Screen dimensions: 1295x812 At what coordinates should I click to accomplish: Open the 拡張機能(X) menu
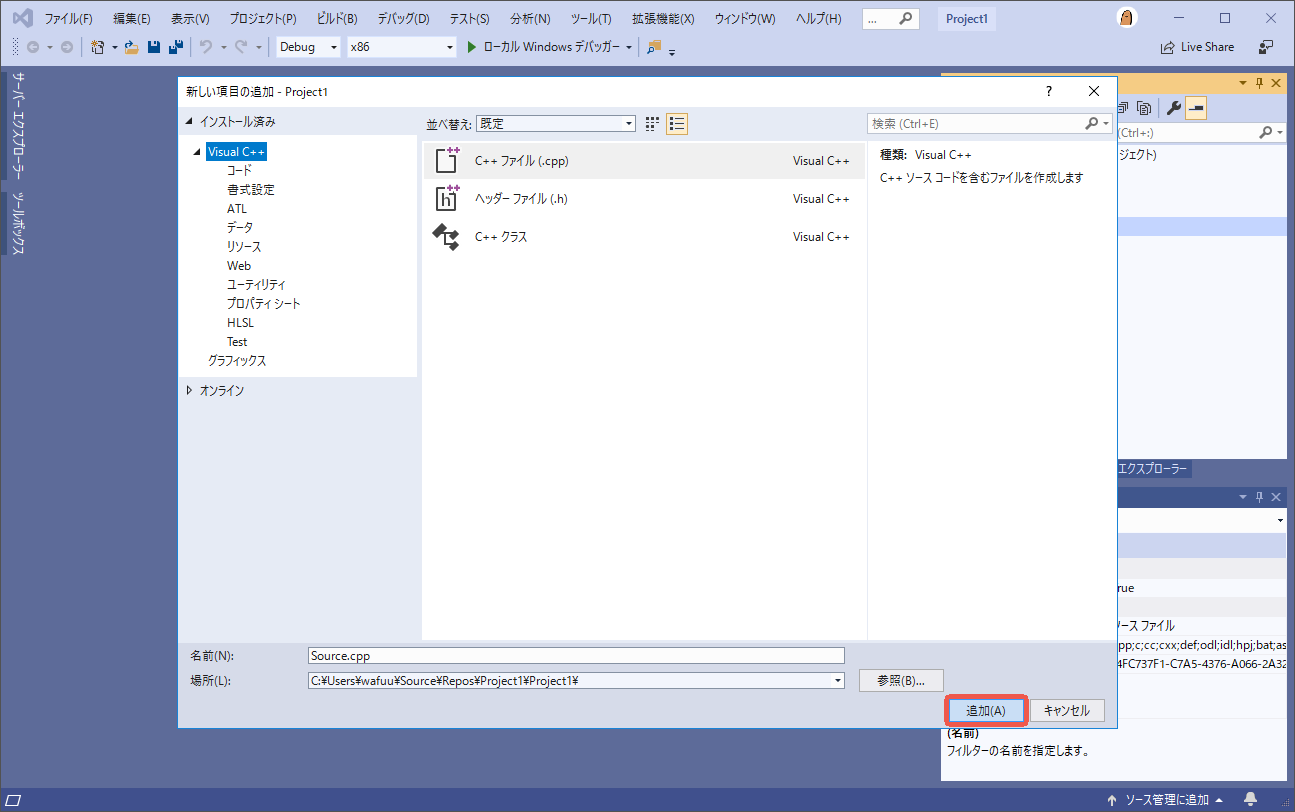tap(663, 19)
